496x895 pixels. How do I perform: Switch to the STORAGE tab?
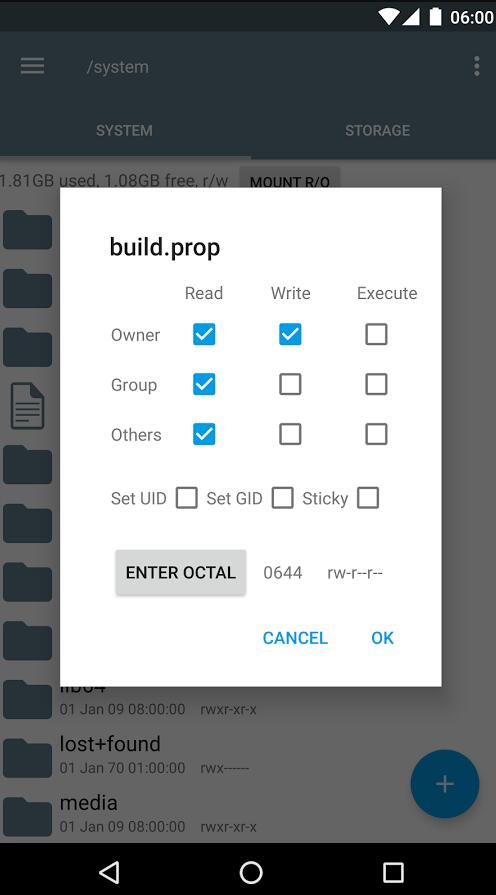click(x=377, y=130)
